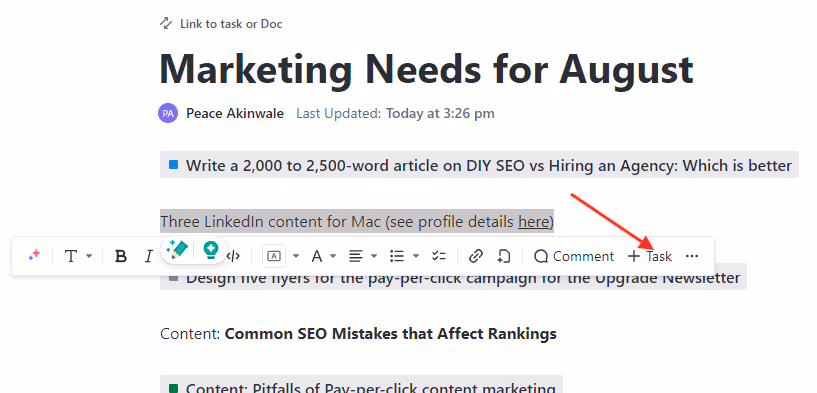Expand the text color dropdown arrow
The height and width of the screenshot is (393, 817).
click(x=333, y=256)
